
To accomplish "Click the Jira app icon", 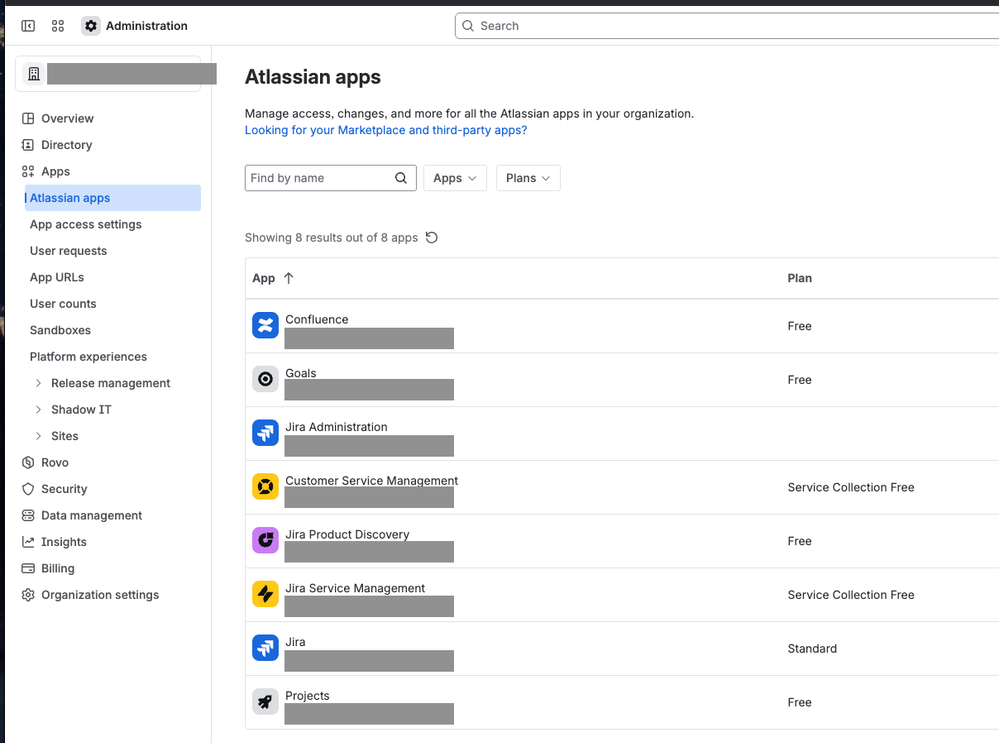I will [265, 648].
